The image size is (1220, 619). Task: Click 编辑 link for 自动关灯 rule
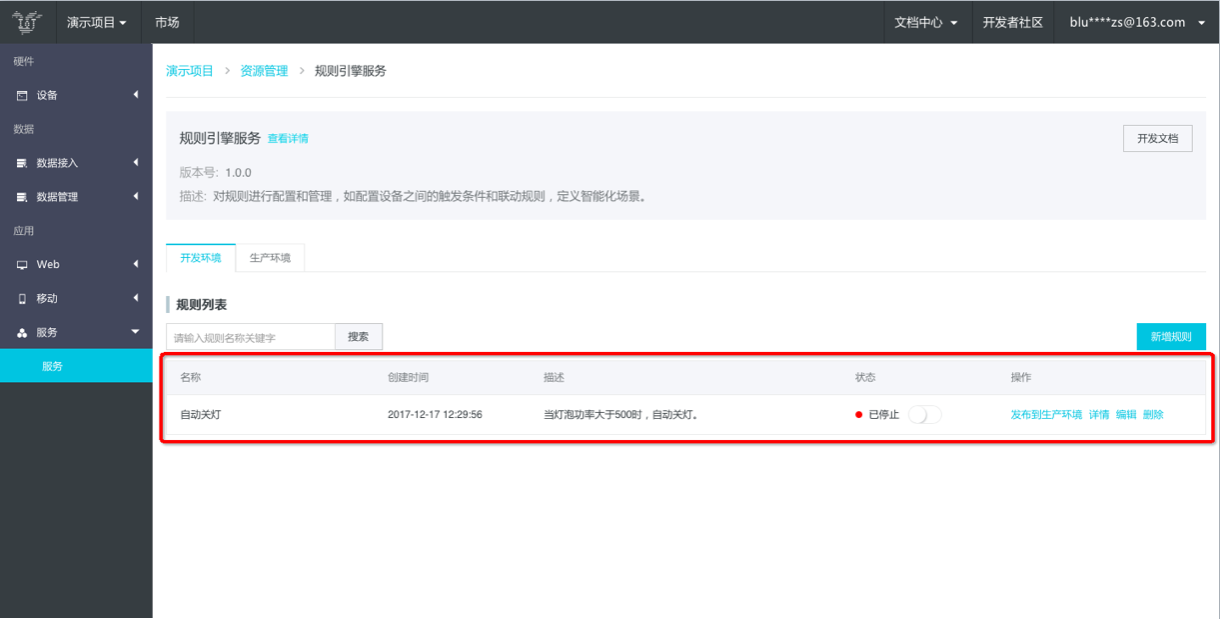pyautogui.click(x=1126, y=415)
